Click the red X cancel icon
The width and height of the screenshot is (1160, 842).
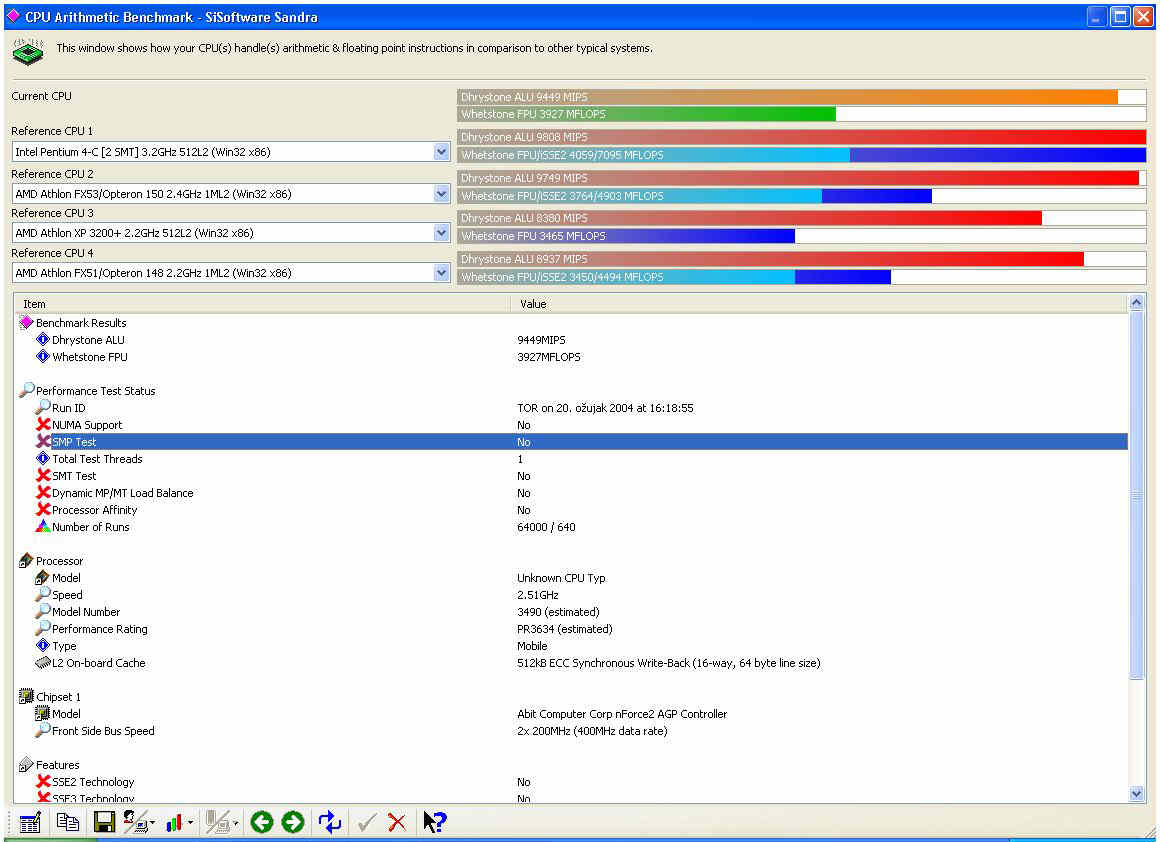397,822
